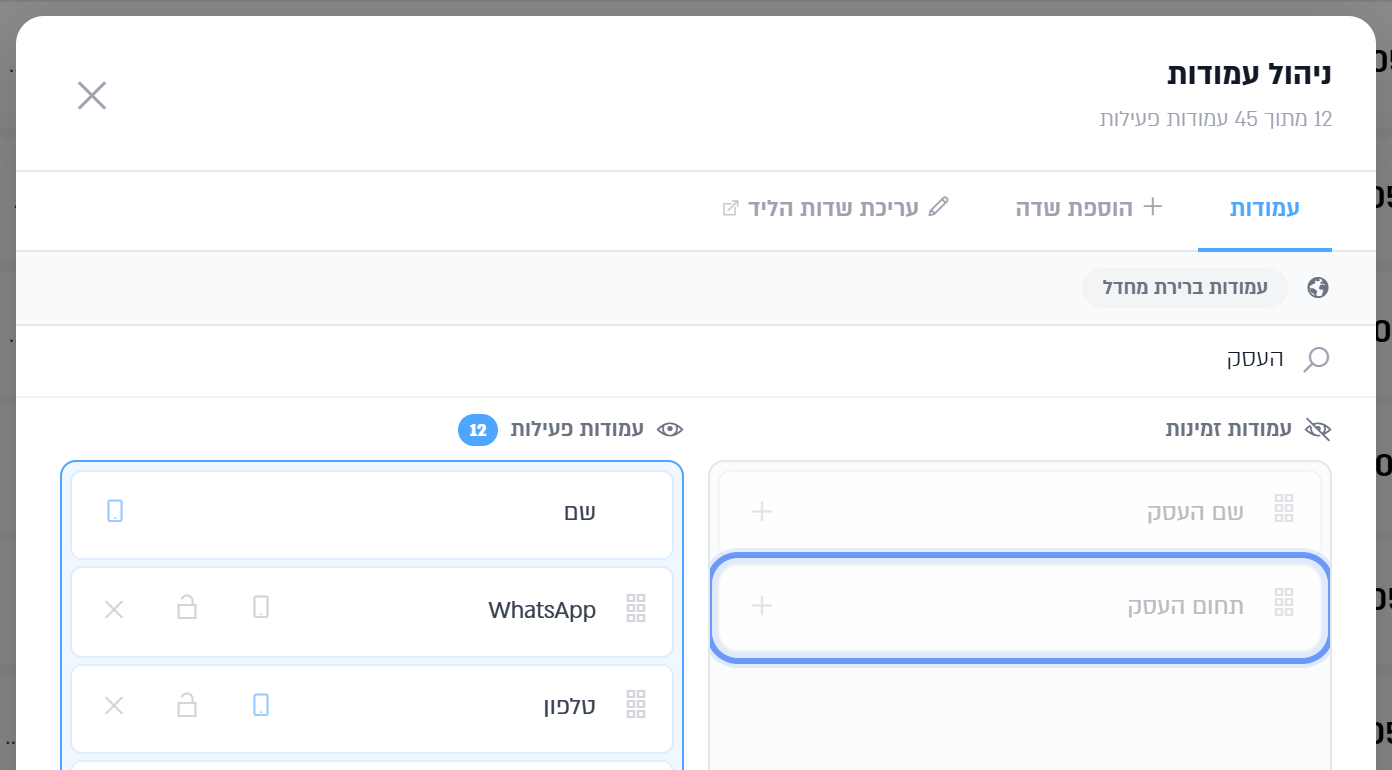Grab the drag handle of תחום העסק
This screenshot has width=1392, height=770.
pos(1284,603)
